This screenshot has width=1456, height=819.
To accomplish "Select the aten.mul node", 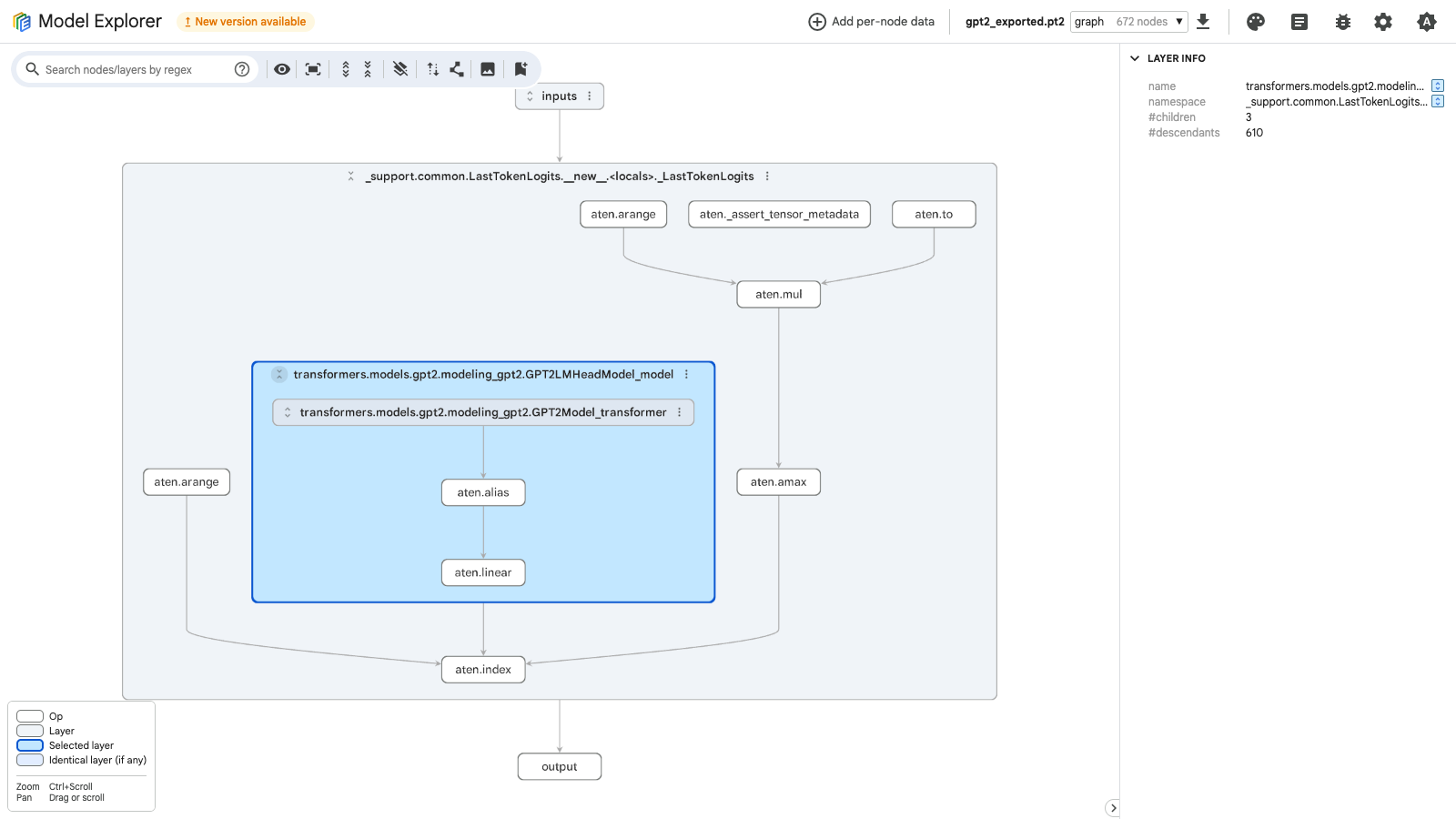I will [779, 294].
